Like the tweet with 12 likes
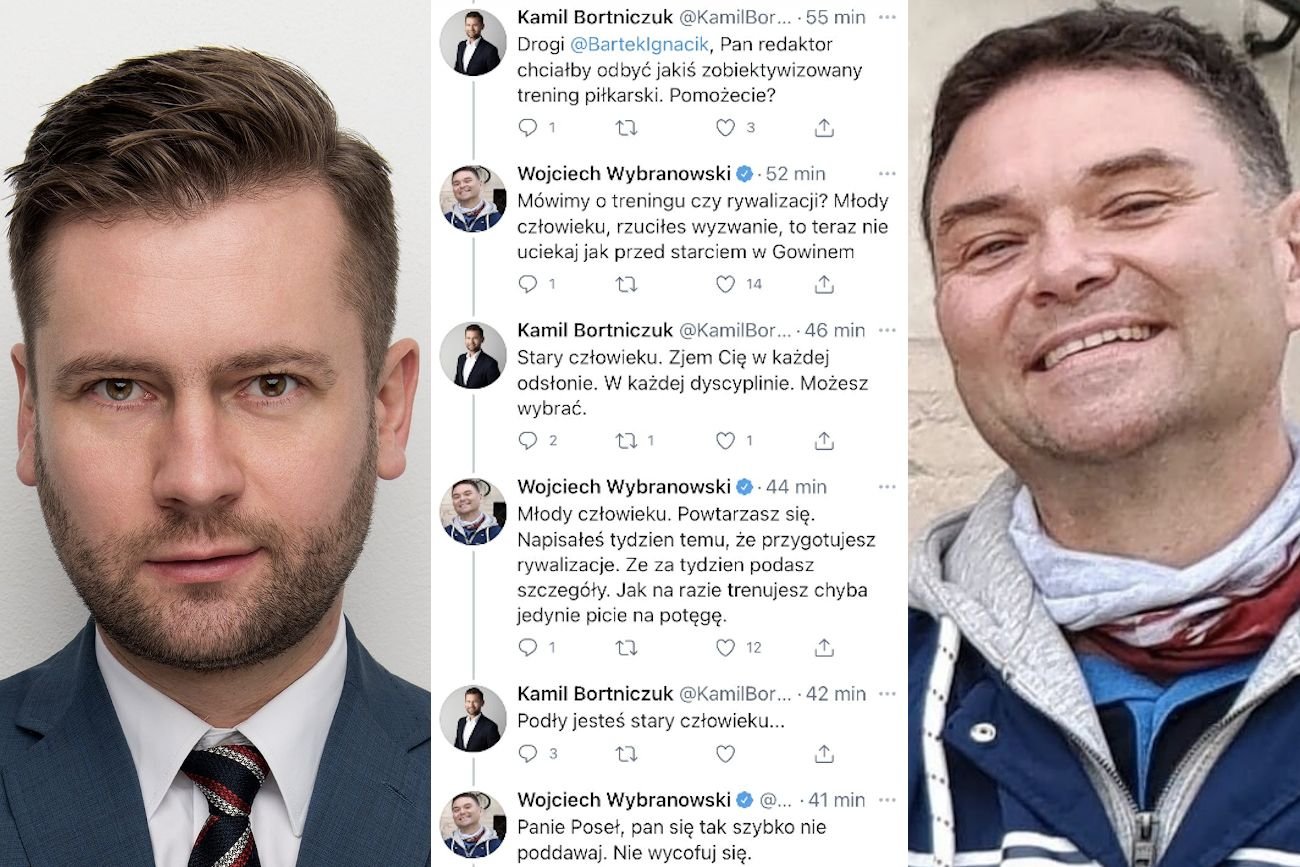This screenshot has height=867, width=1300. [x=726, y=648]
